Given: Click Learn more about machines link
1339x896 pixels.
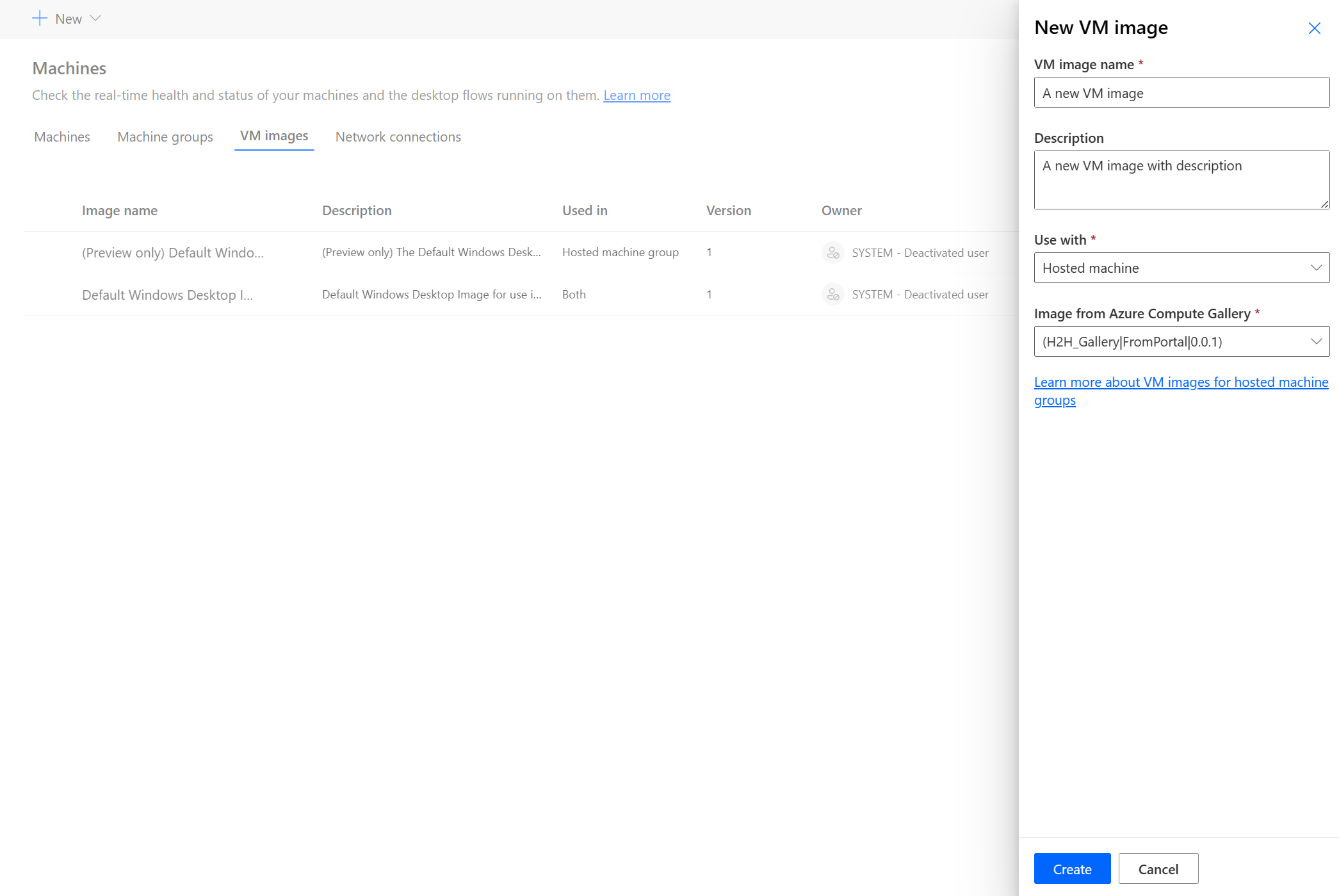Looking at the screenshot, I should point(636,94).
